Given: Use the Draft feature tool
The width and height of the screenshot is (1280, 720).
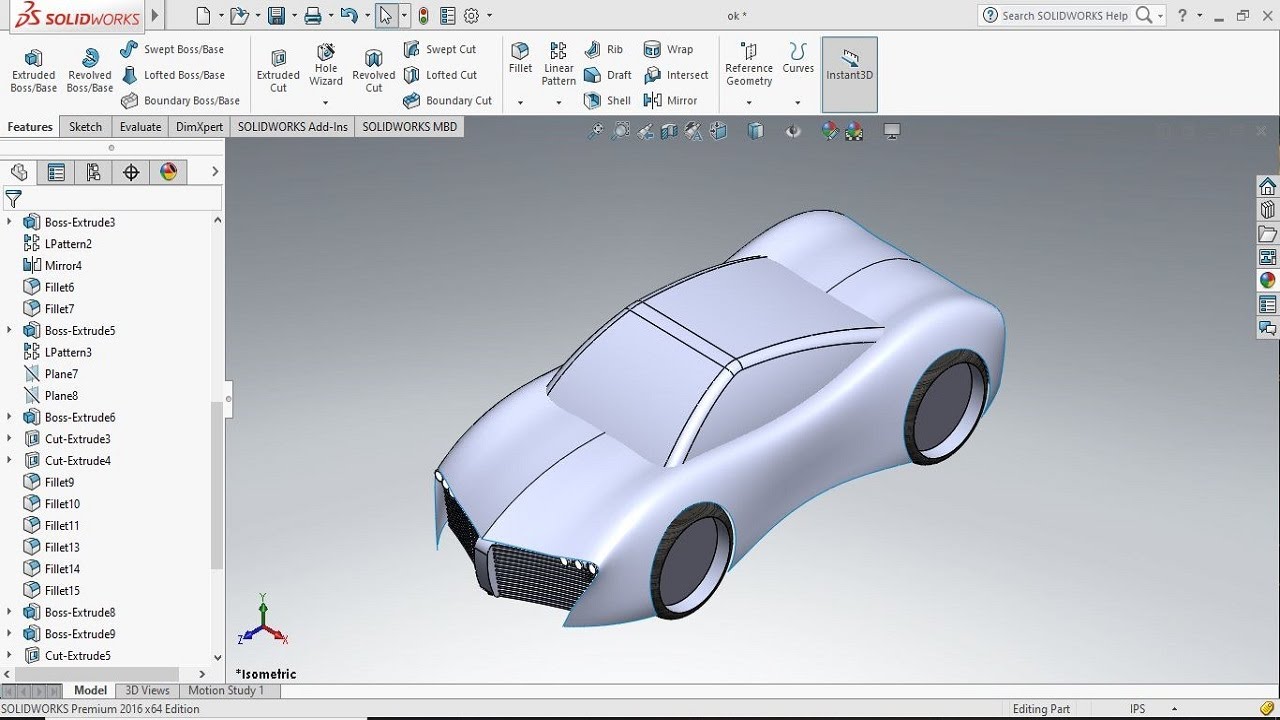Looking at the screenshot, I should pyautogui.click(x=608, y=75).
